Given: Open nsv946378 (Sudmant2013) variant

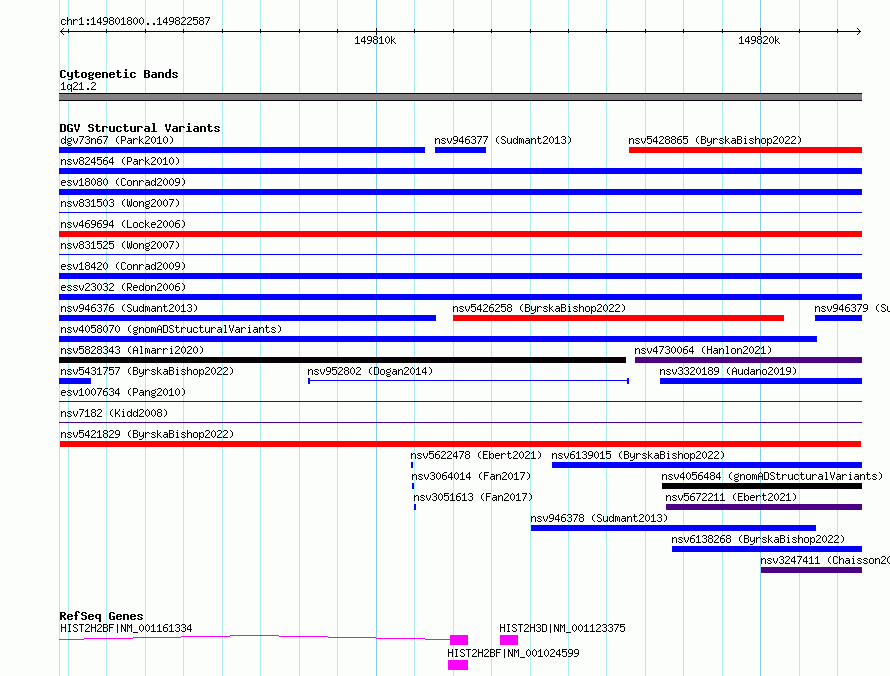Looking at the screenshot, I should [673, 528].
